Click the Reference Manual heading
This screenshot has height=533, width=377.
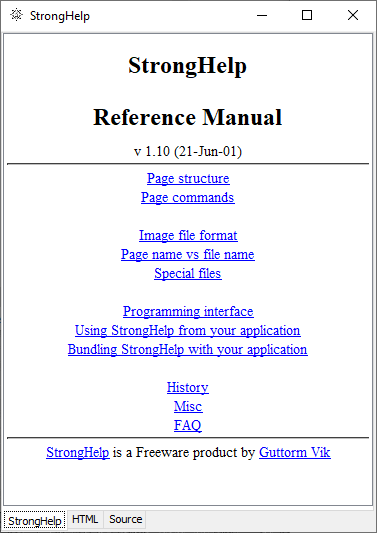[x=188, y=117]
